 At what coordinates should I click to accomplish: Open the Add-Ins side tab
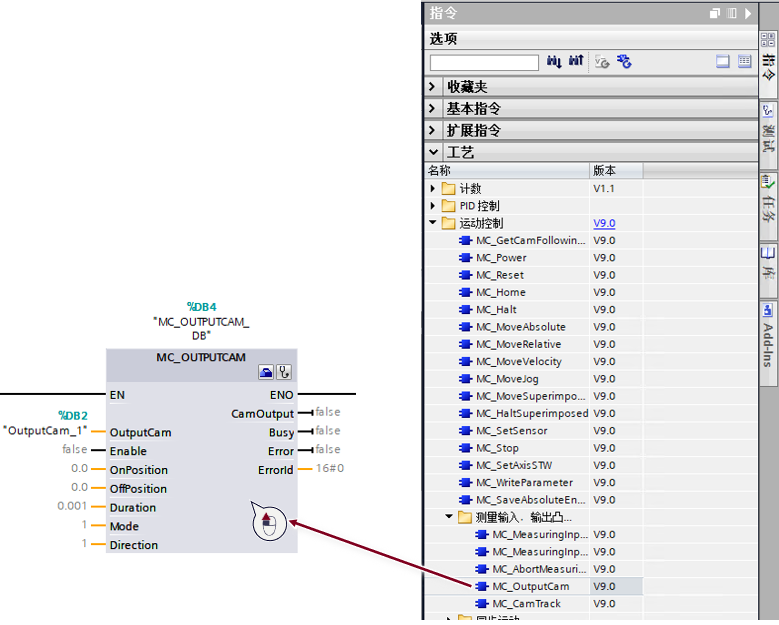[x=768, y=335]
